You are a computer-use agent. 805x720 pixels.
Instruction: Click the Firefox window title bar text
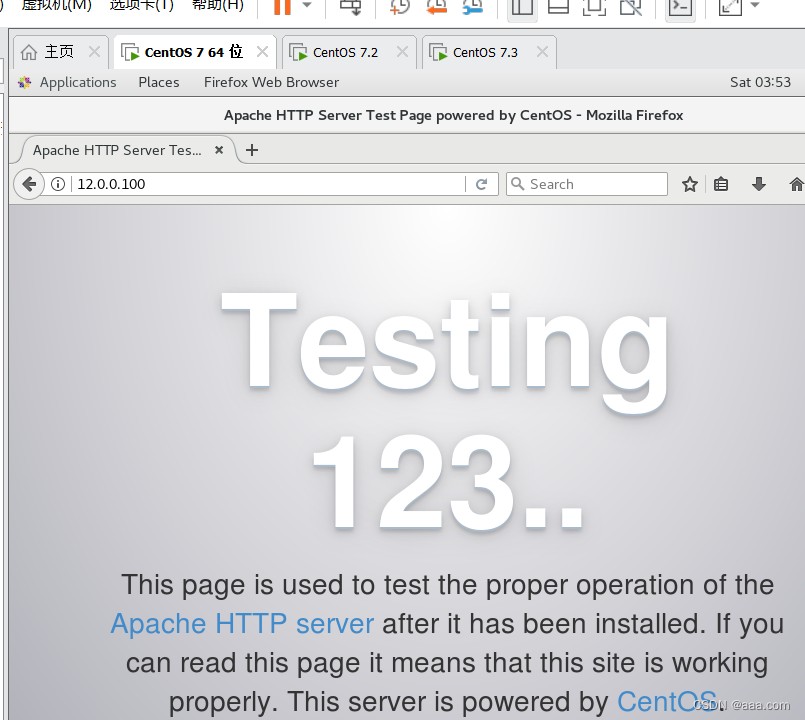(x=453, y=115)
